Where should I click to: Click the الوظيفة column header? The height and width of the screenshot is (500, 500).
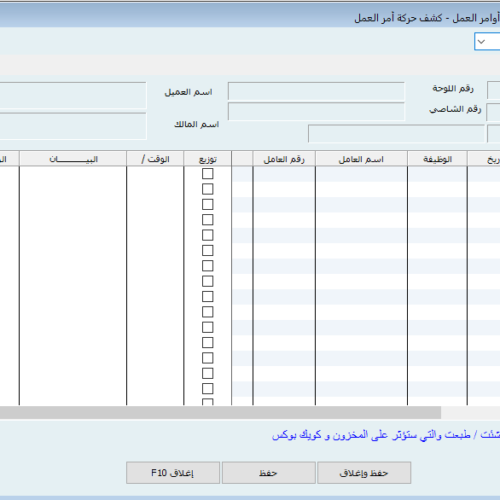[437, 159]
